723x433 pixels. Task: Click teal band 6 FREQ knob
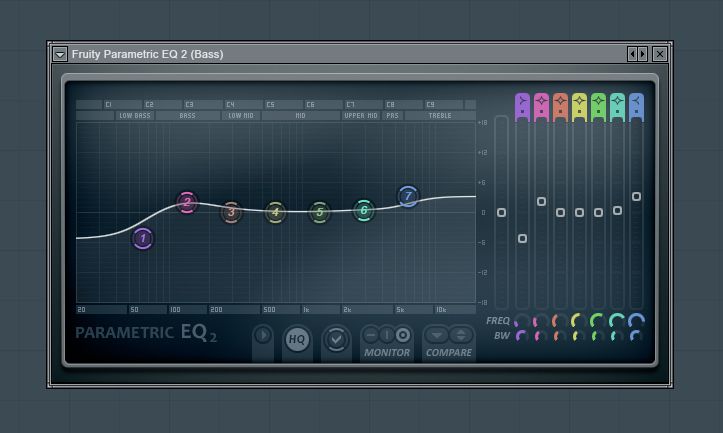tap(617, 320)
